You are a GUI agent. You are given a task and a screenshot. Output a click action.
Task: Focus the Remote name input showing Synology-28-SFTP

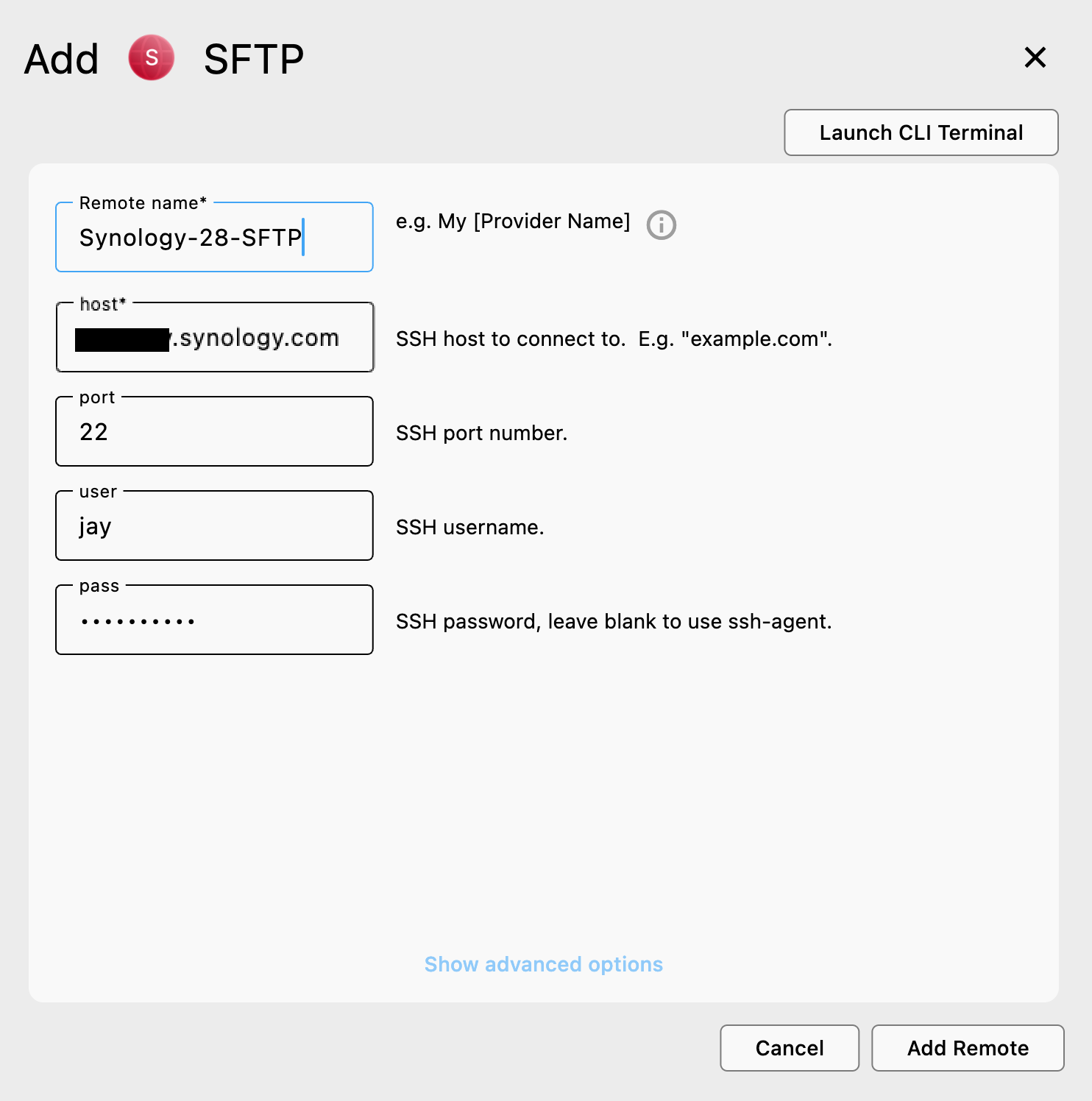point(213,237)
